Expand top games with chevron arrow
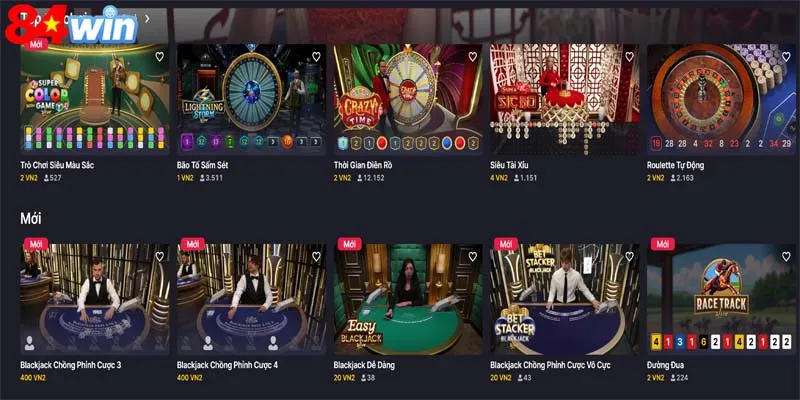800x400 pixels. tap(147, 18)
